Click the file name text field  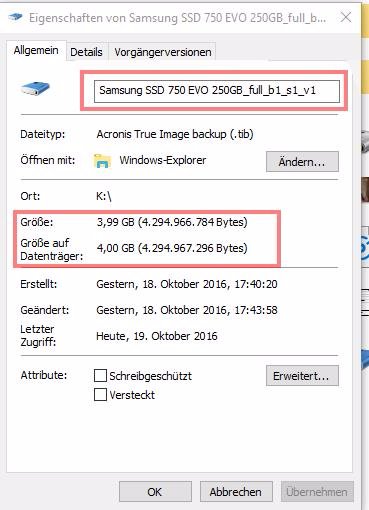pos(217,91)
